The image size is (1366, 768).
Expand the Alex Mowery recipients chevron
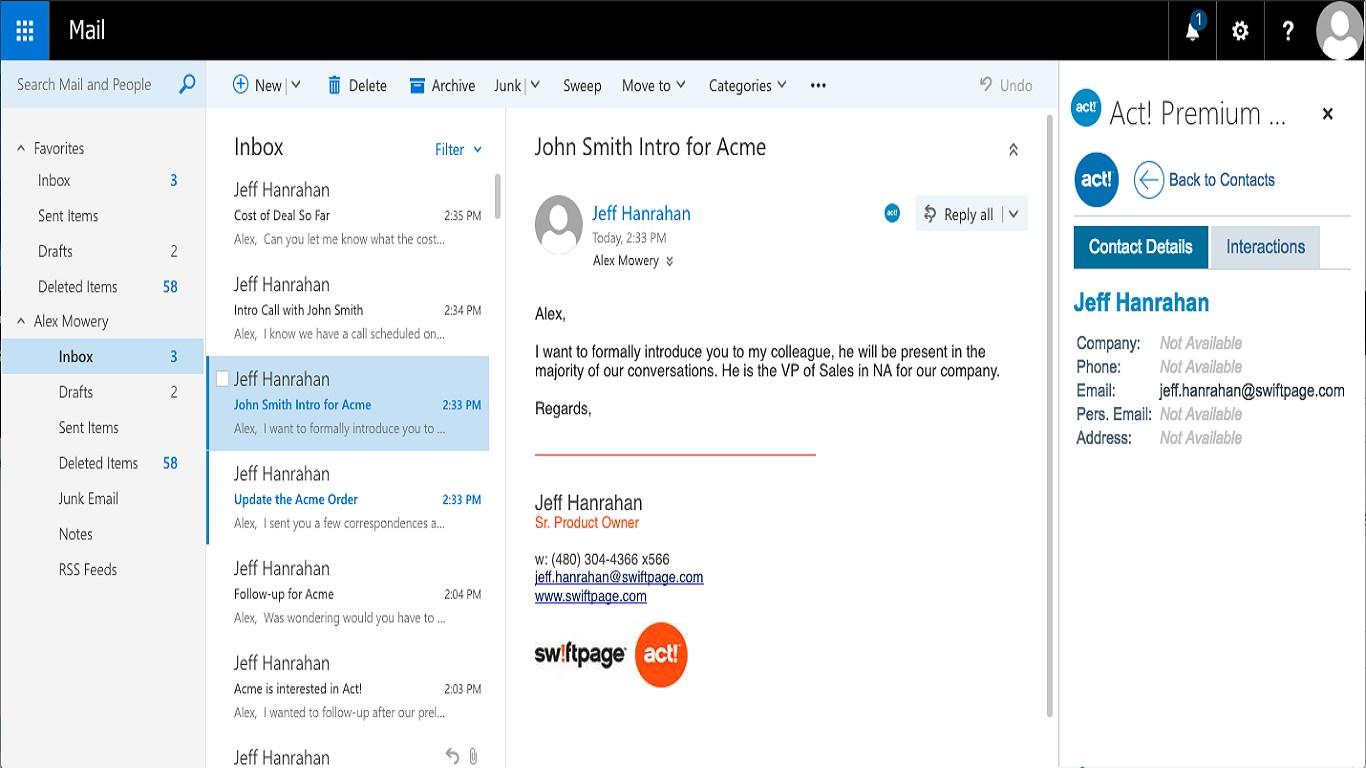tap(669, 261)
